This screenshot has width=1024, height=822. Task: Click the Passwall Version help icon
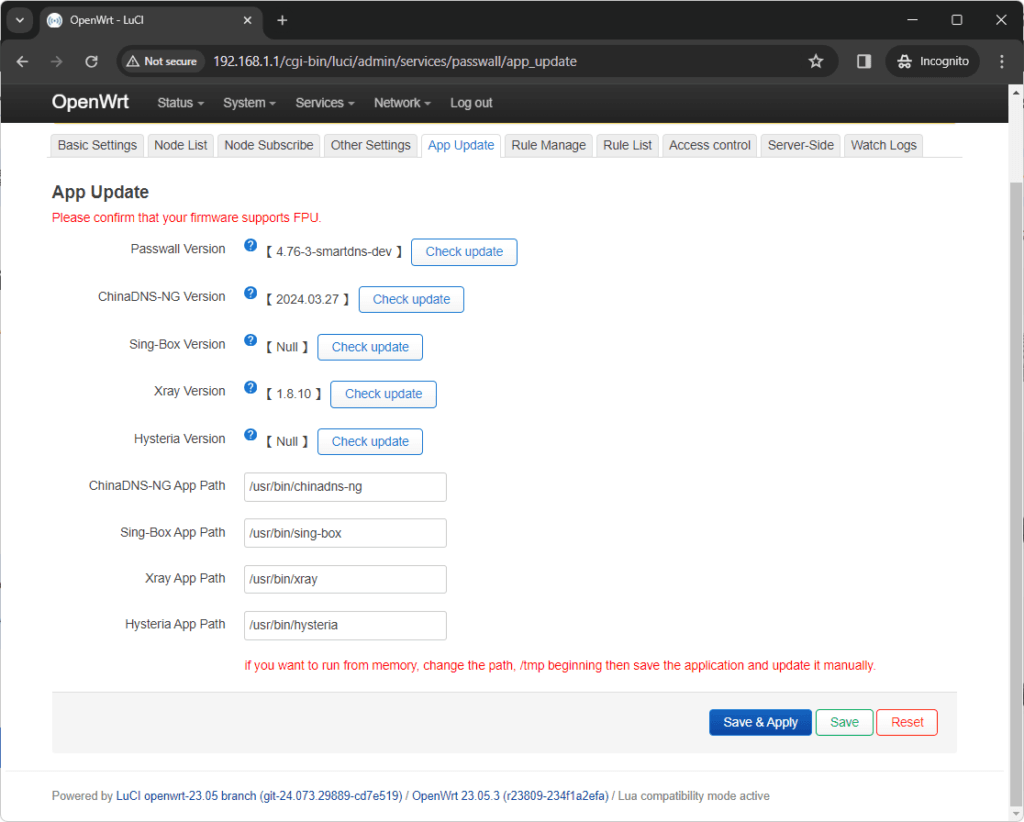[x=250, y=245]
